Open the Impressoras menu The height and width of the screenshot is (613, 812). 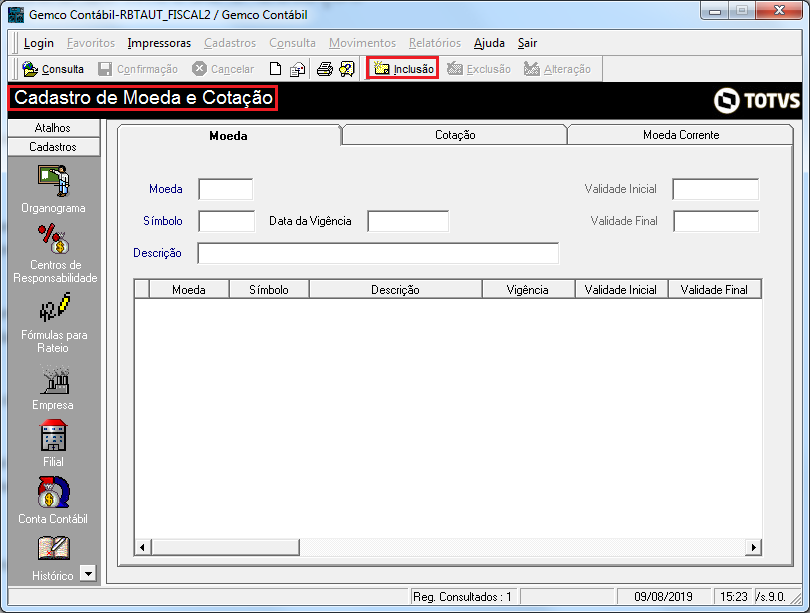(x=159, y=43)
